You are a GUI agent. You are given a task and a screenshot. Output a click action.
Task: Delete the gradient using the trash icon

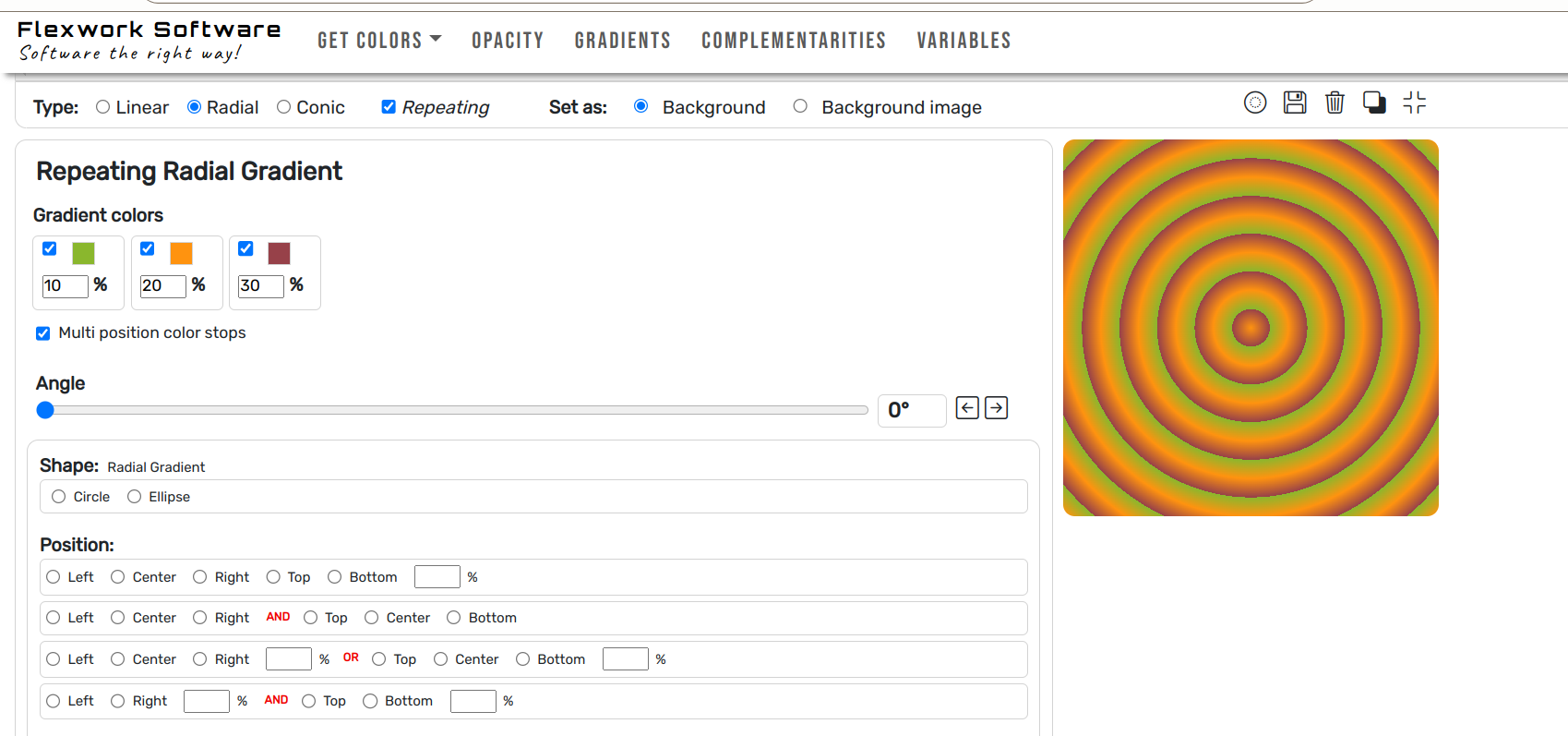(1335, 103)
